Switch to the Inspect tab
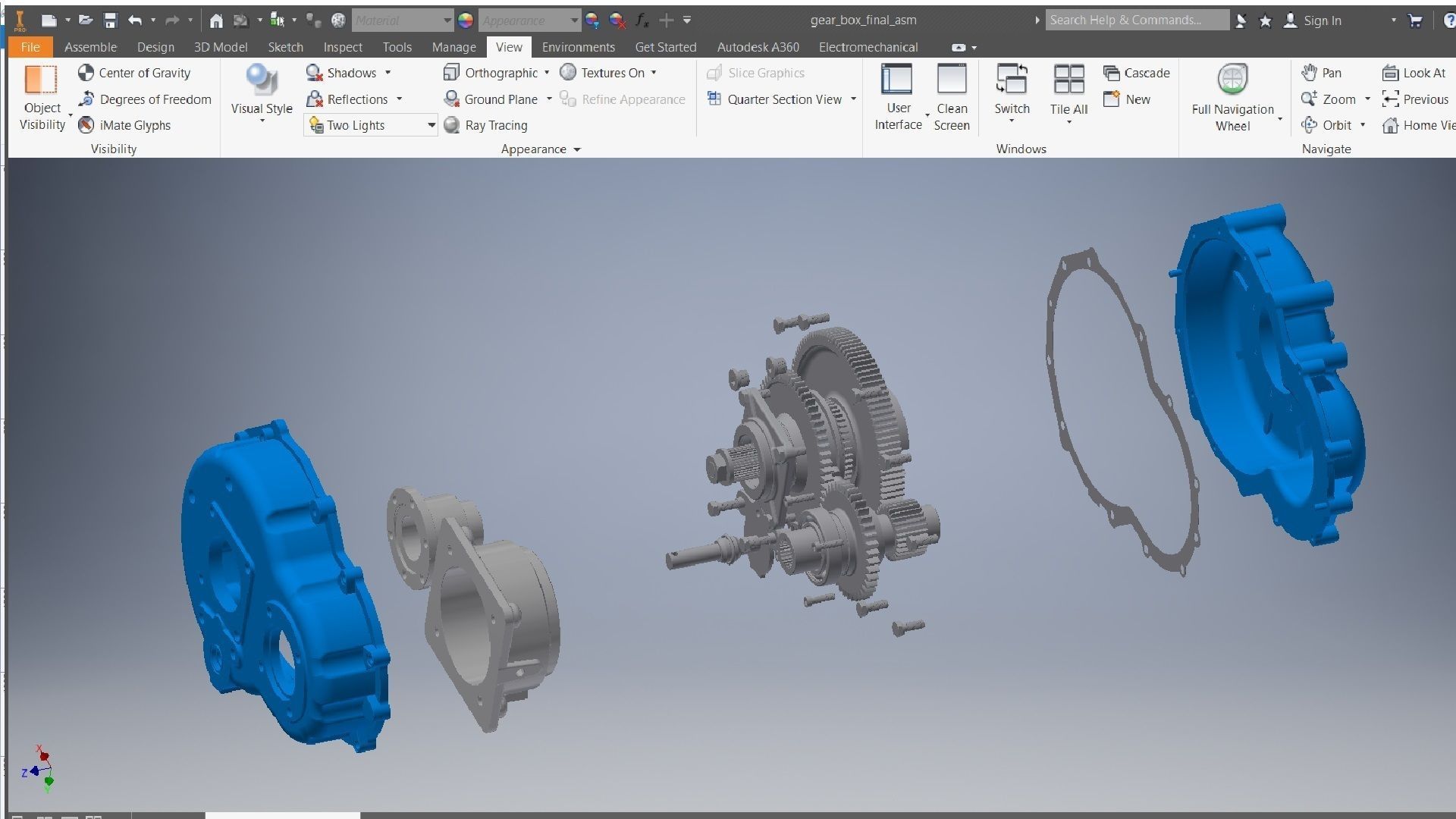Viewport: 1456px width, 819px height. (x=343, y=47)
